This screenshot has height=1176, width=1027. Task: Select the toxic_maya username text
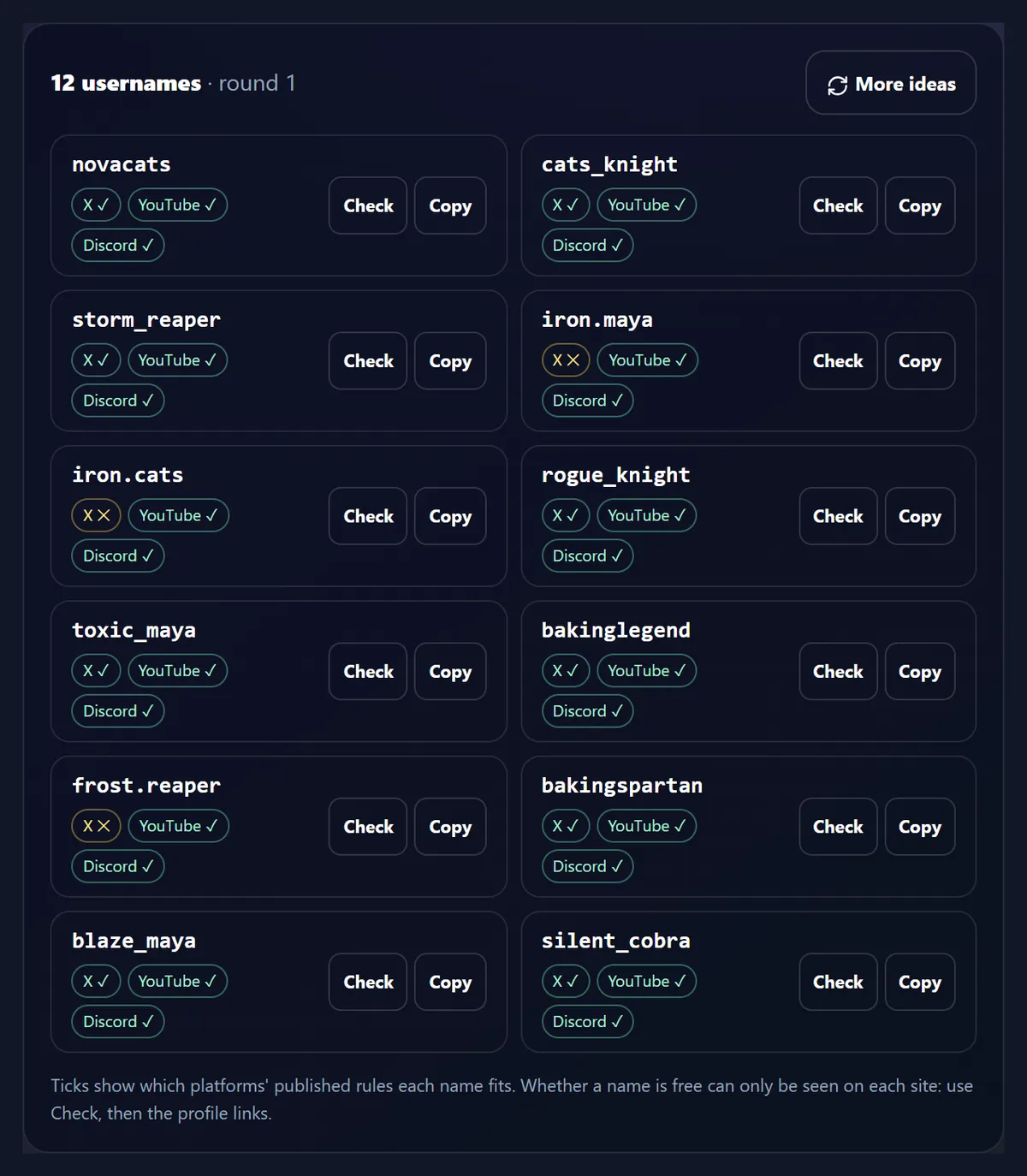134,631
